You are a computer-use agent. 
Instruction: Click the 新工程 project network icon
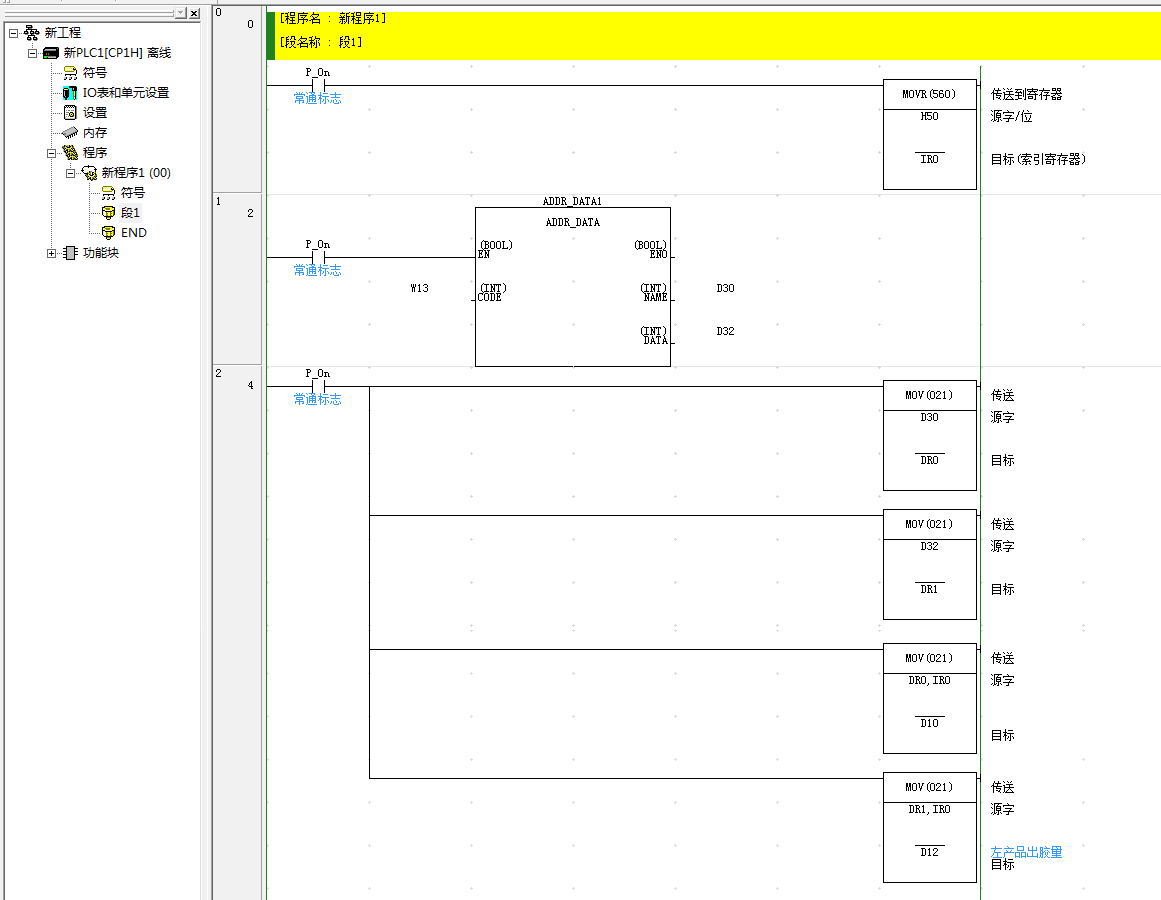pyautogui.click(x=32, y=33)
